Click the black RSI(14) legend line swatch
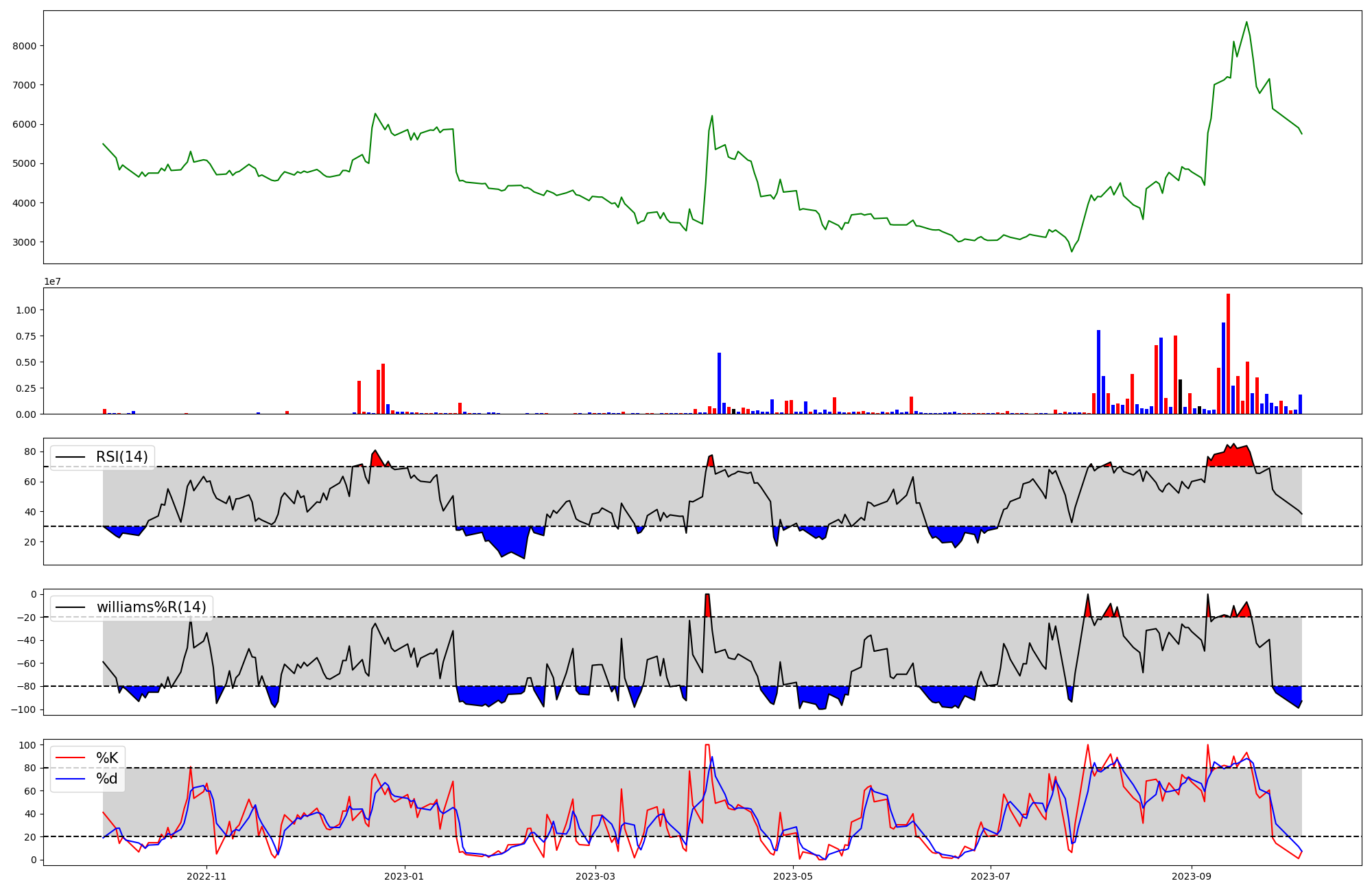 [x=70, y=457]
